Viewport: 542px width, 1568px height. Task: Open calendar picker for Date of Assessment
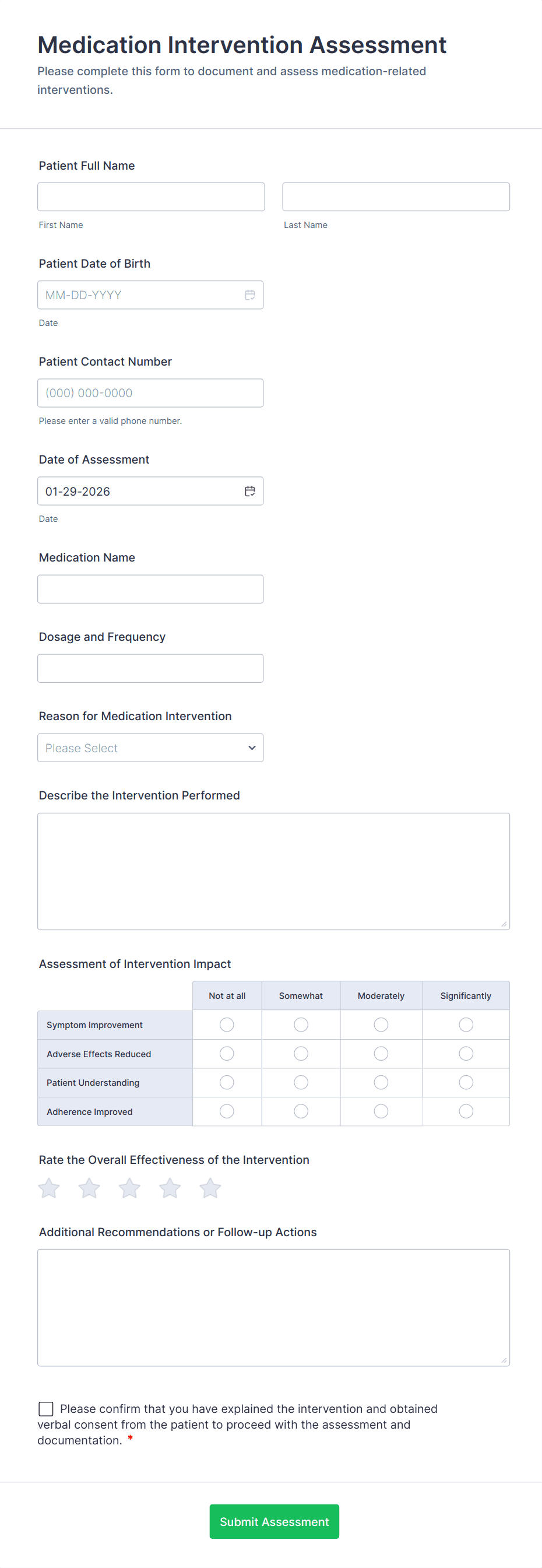pos(249,491)
